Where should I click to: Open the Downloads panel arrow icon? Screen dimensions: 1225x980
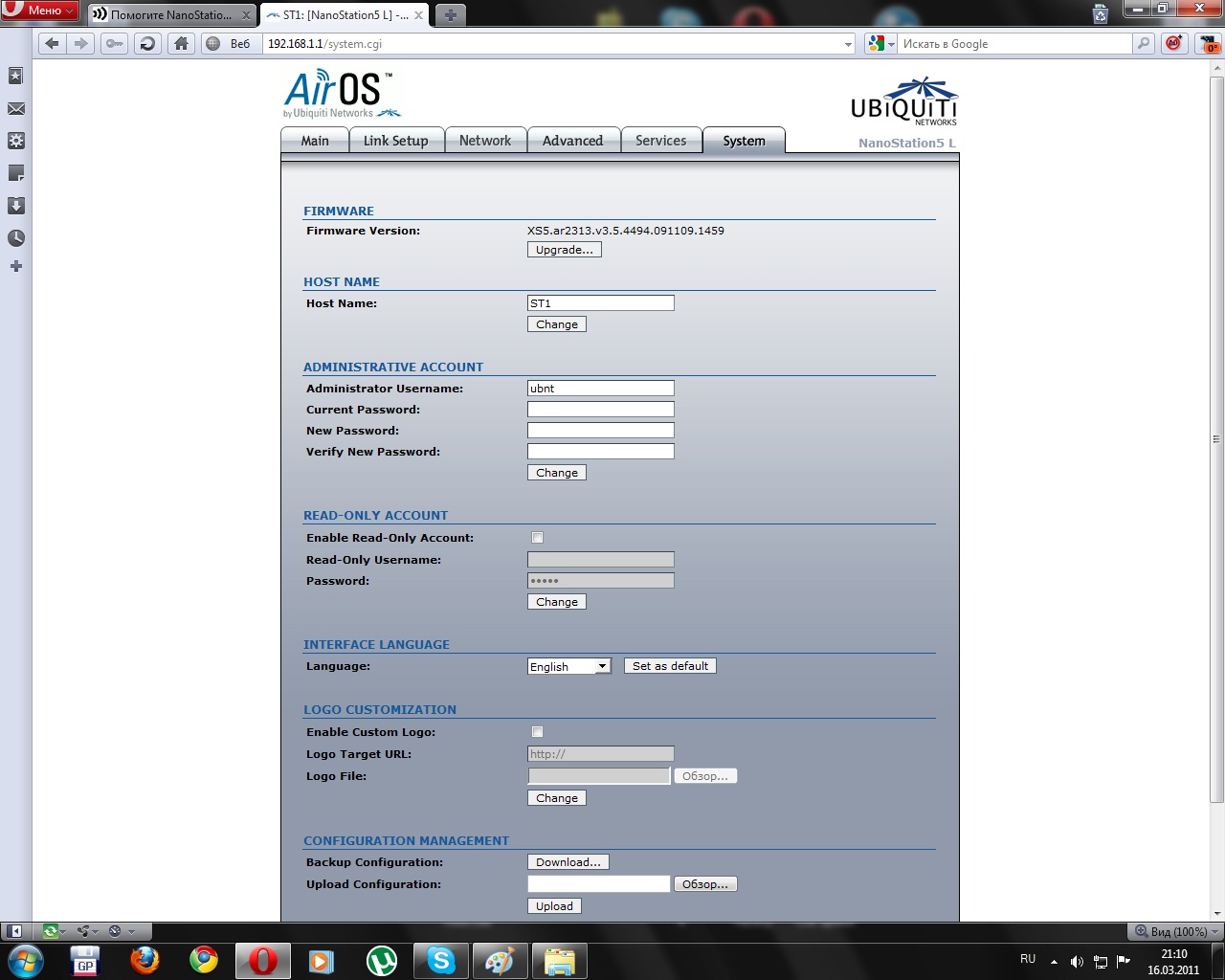(x=15, y=206)
